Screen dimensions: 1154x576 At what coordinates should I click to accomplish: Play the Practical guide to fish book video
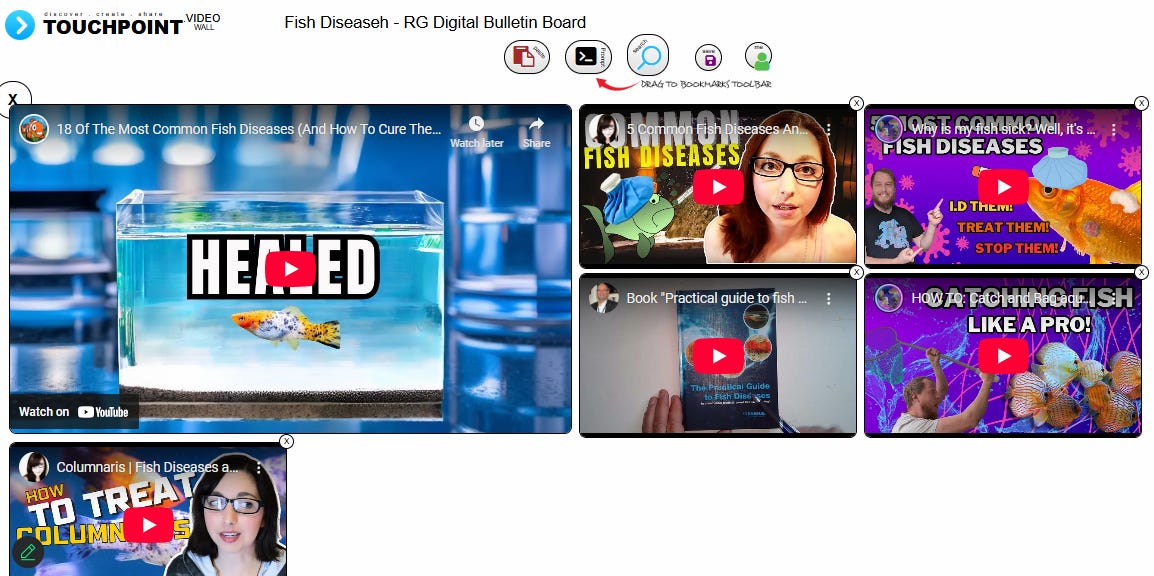click(718, 356)
